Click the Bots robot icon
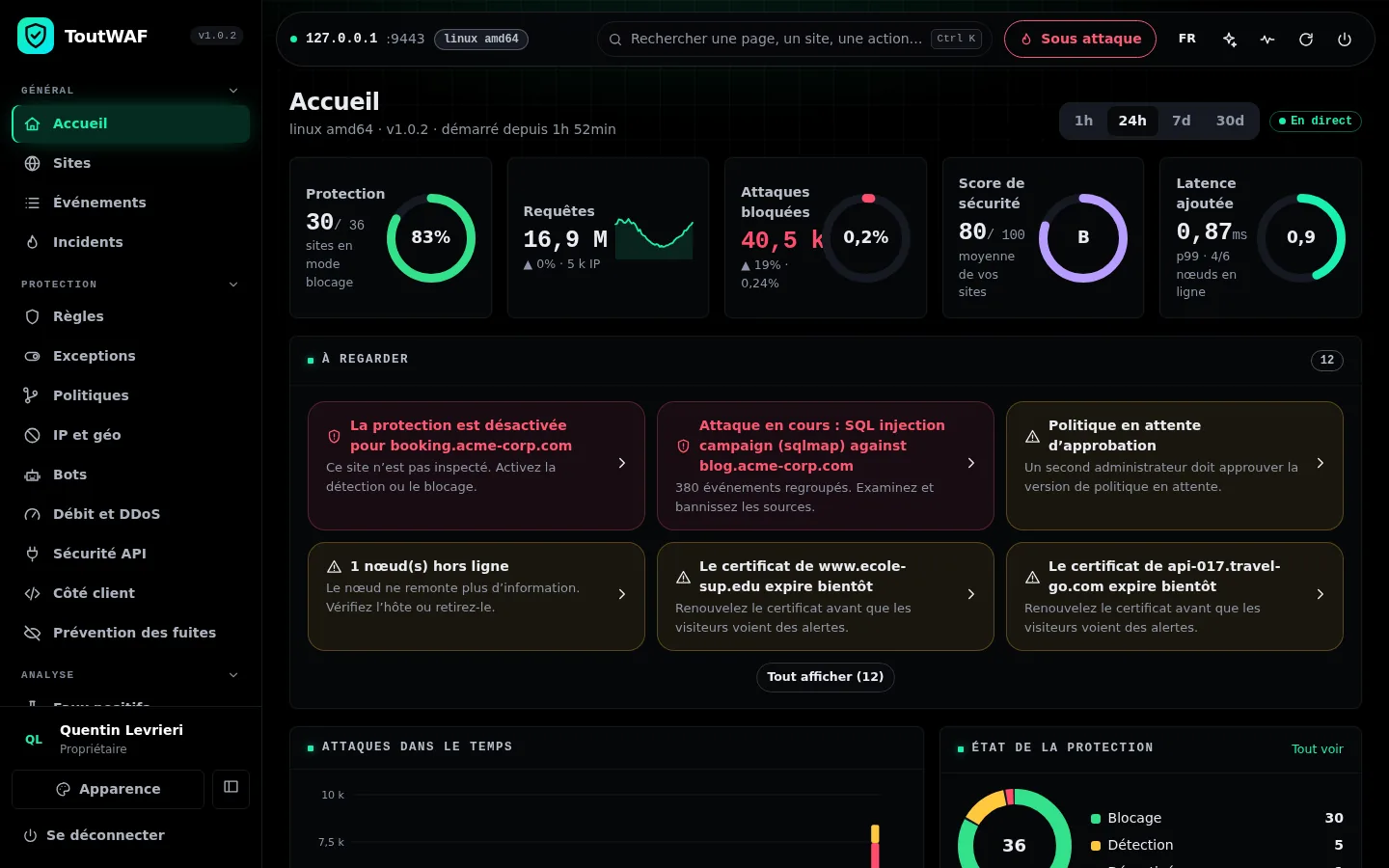This screenshot has width=1389, height=868. [32, 475]
